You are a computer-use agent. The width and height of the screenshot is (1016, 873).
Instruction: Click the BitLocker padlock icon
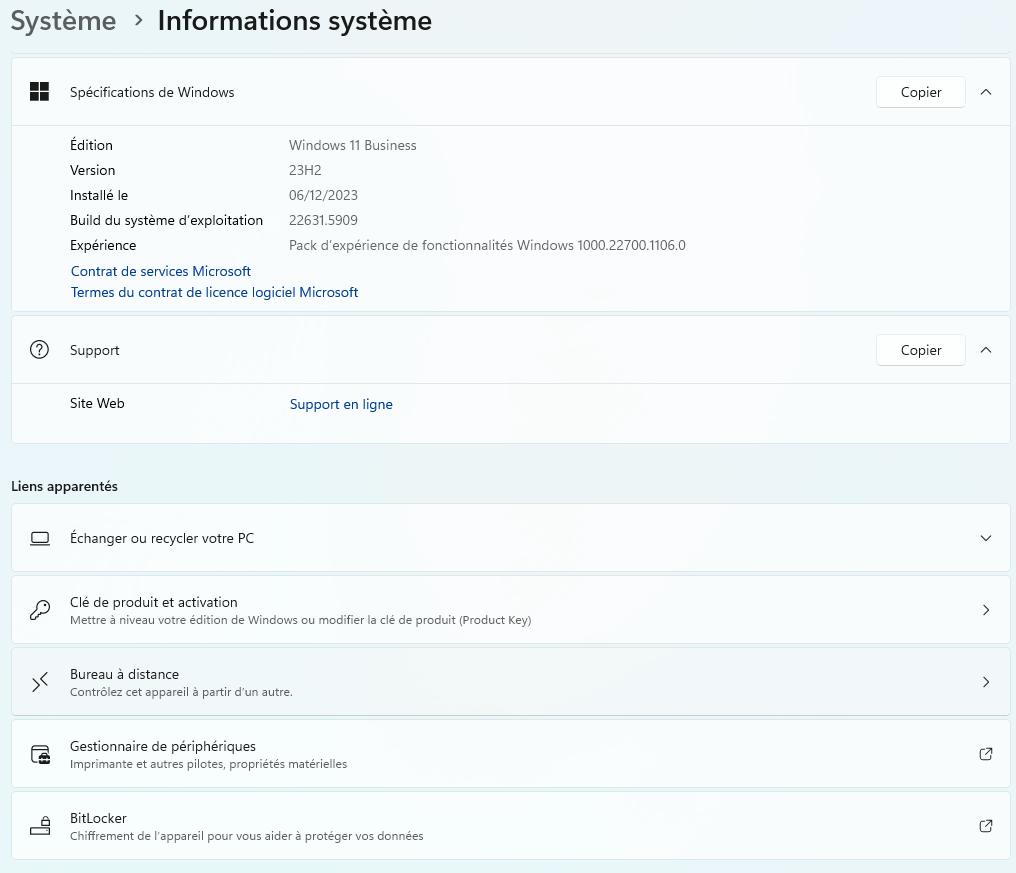pos(40,826)
